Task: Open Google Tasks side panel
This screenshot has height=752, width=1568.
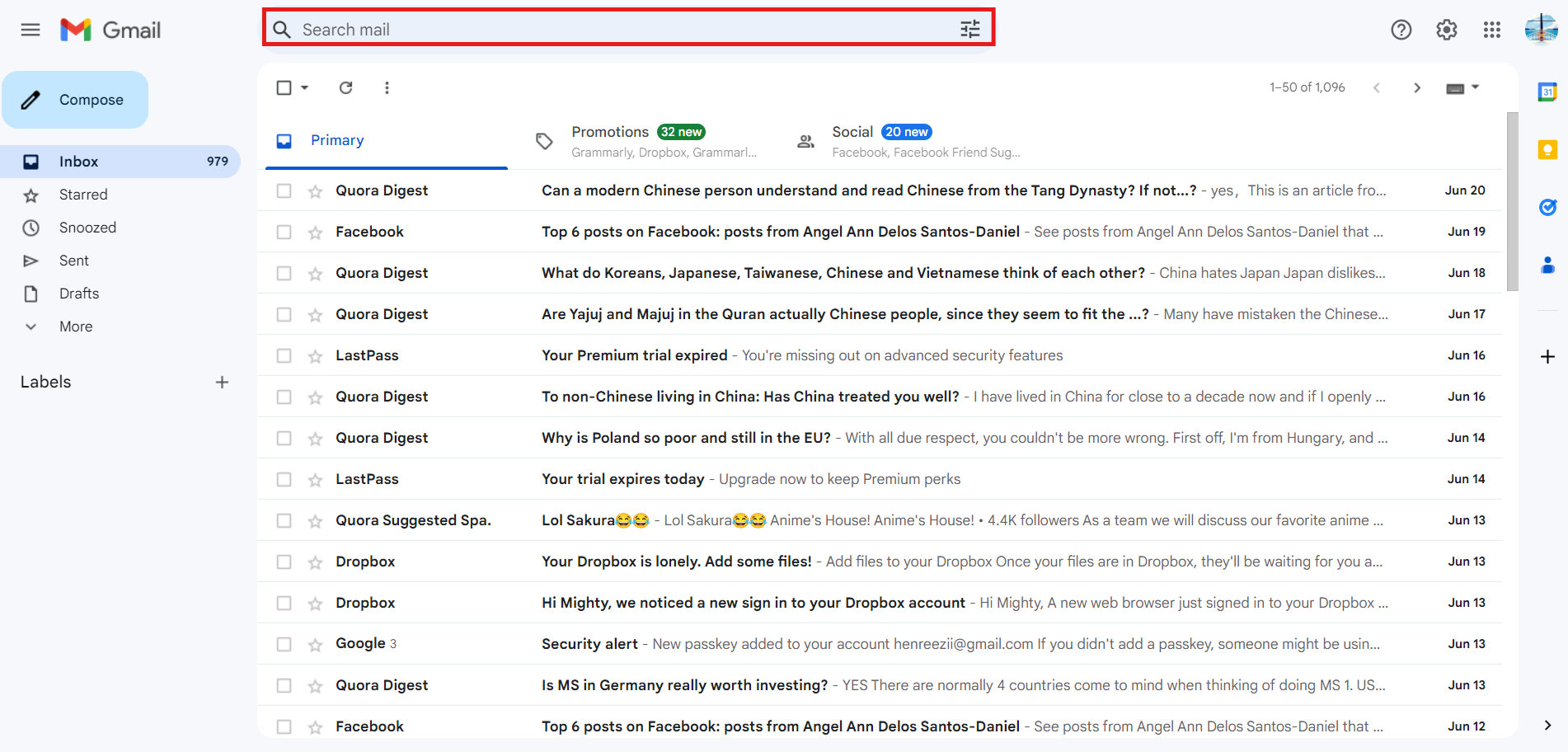Action: coord(1547,207)
